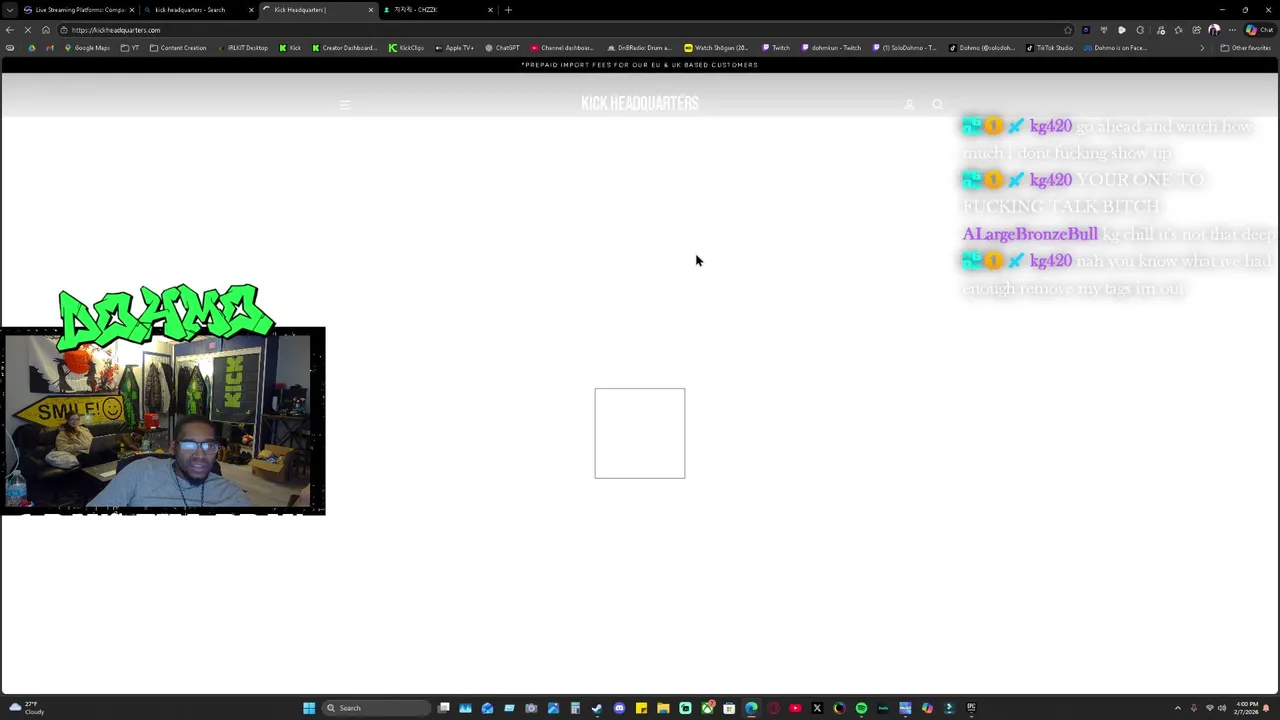Open the account icon on Kick Headquarters
Screen dimensions: 1280x720
(x=909, y=104)
